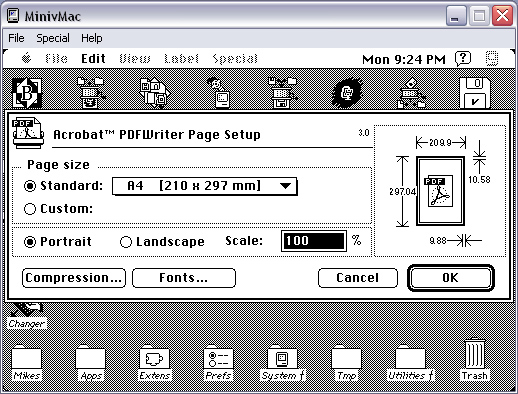Click the black blob computer desktop icon
Viewport: 518px width, 394px height.
pos(347,93)
